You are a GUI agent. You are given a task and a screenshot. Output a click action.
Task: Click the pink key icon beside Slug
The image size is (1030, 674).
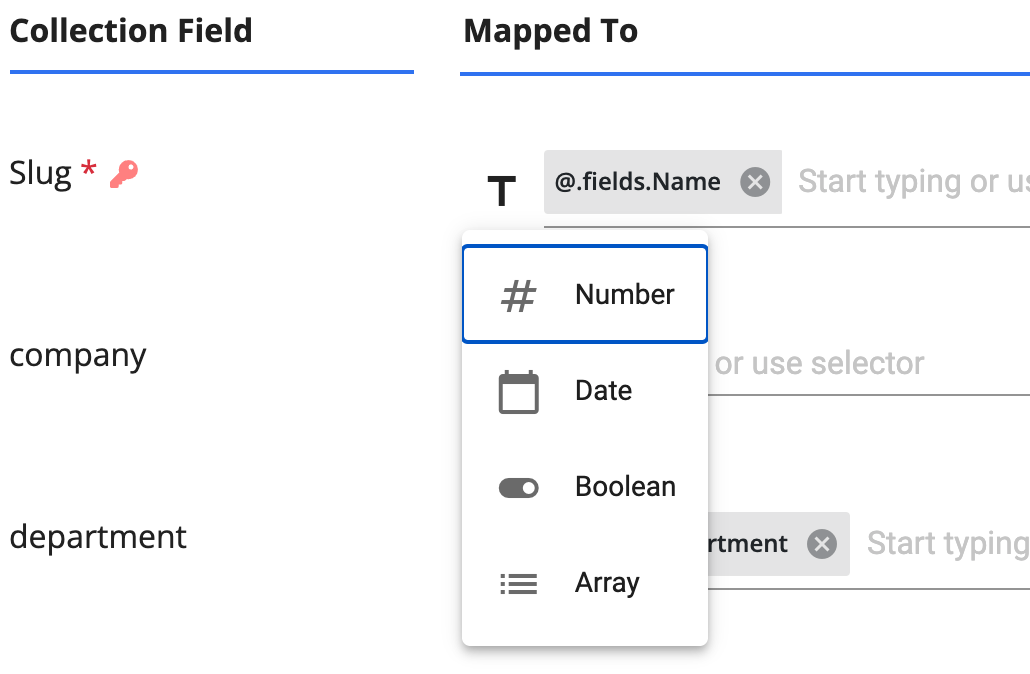tap(123, 174)
